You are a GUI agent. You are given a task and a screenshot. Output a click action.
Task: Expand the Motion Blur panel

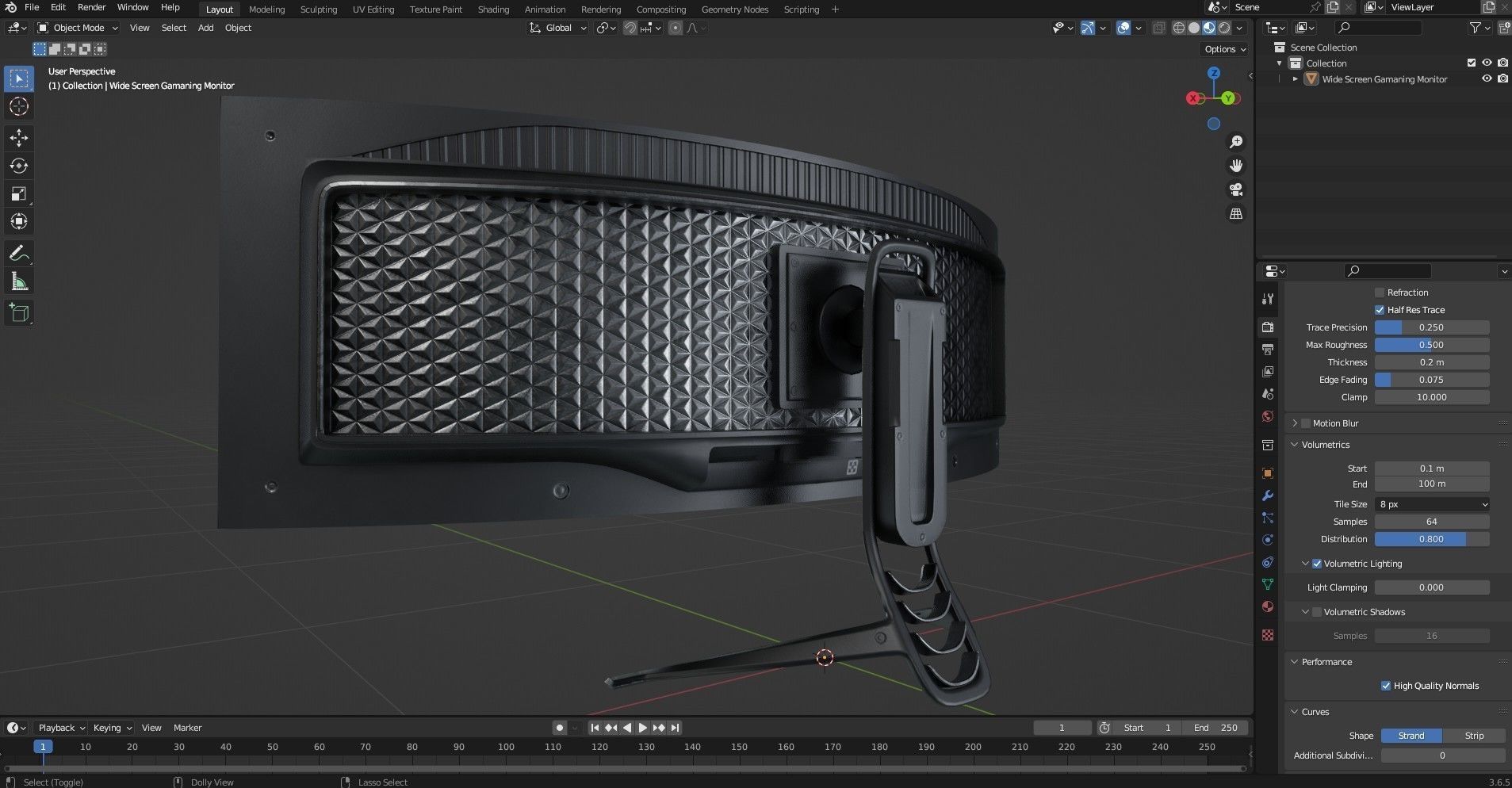tap(1294, 423)
